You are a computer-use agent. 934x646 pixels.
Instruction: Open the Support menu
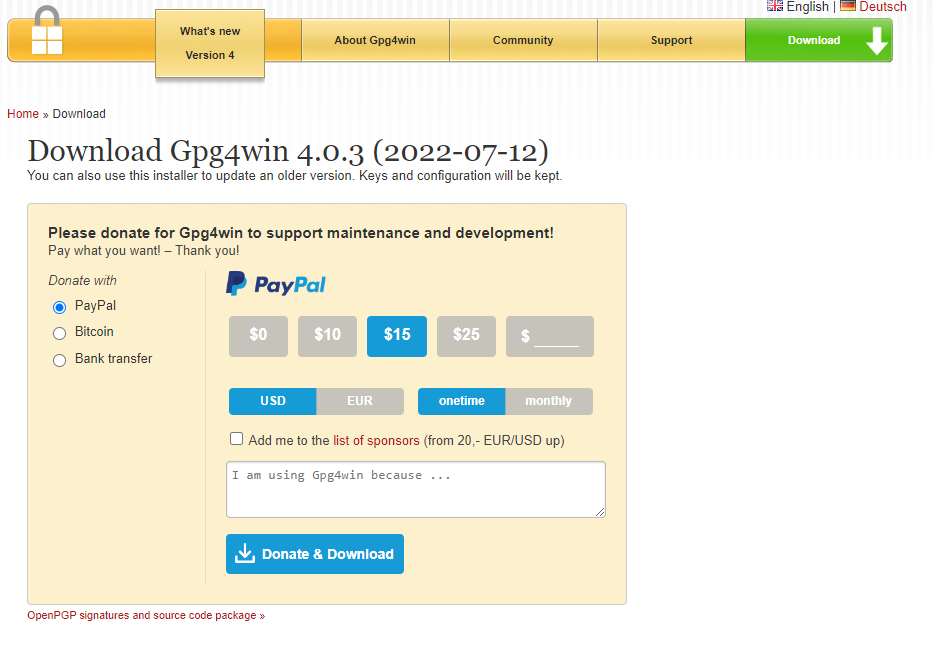671,40
